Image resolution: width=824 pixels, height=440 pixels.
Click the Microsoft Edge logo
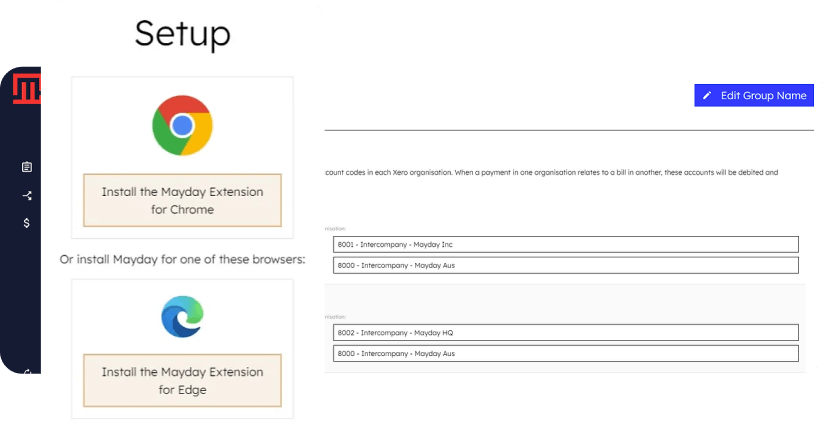pyautogui.click(x=182, y=317)
